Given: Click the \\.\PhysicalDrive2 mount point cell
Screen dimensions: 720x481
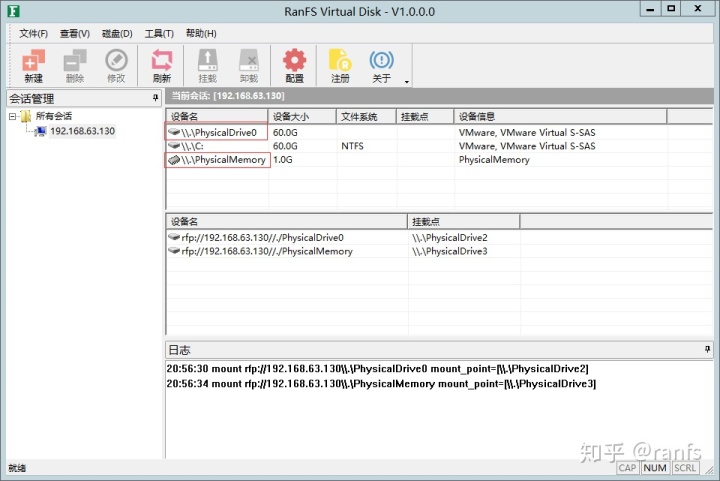Looking at the screenshot, I should click(450, 238).
